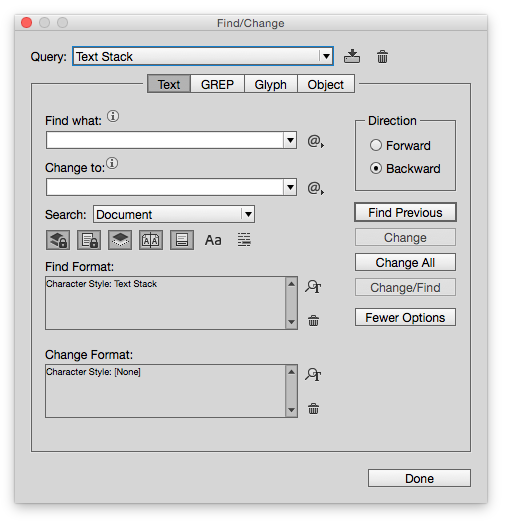Click Fewer Options button

[x=405, y=317]
